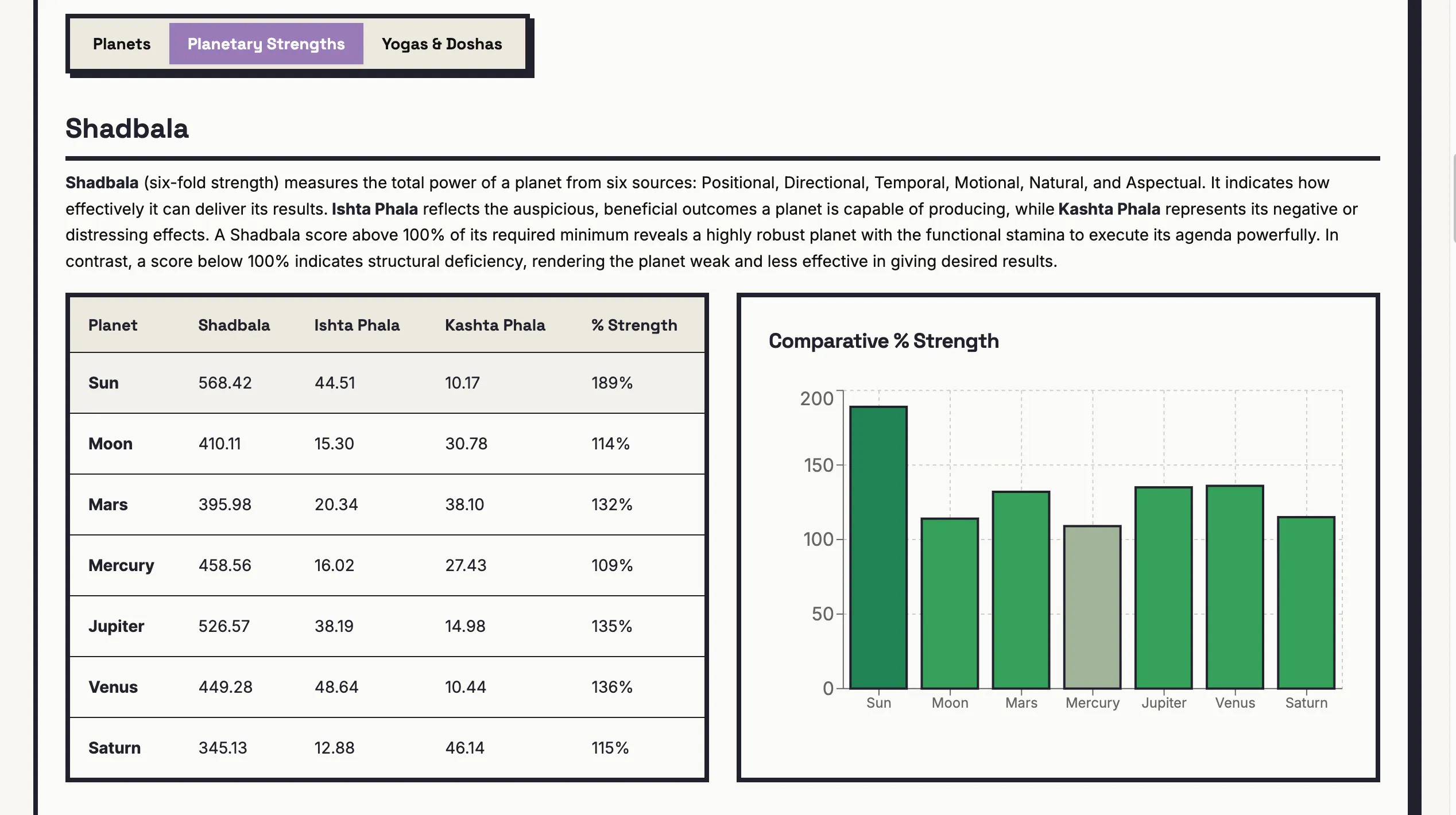
Task: Click the Saturn bar in chart
Action: (x=1306, y=603)
